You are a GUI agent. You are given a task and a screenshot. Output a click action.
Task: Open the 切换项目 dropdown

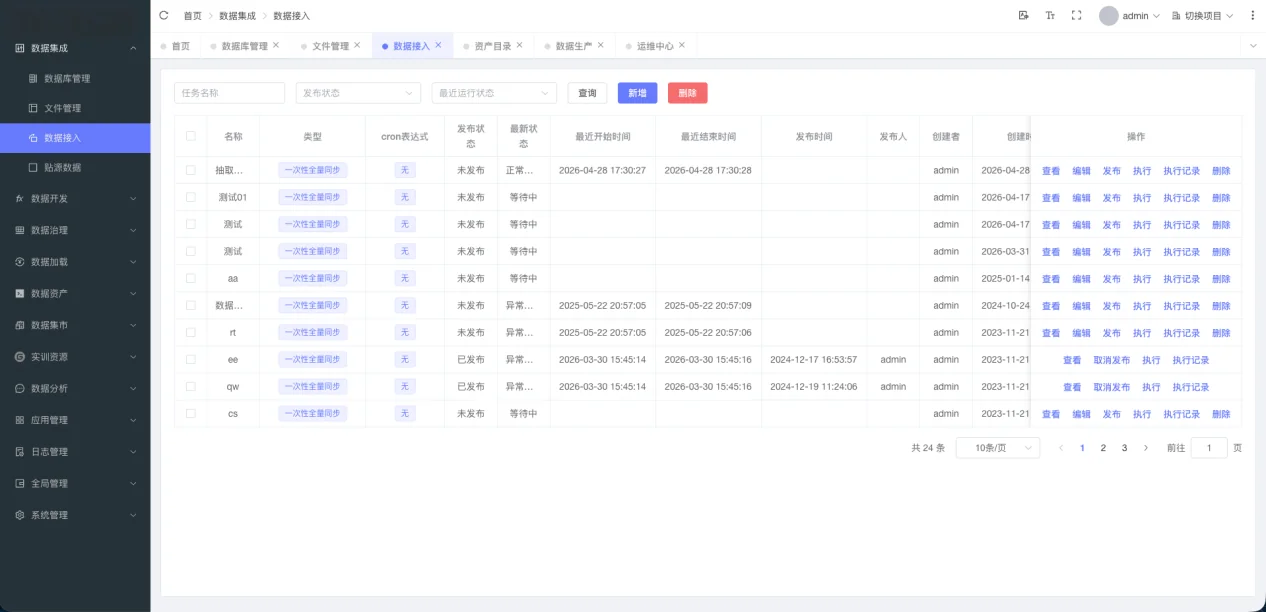pos(1202,16)
